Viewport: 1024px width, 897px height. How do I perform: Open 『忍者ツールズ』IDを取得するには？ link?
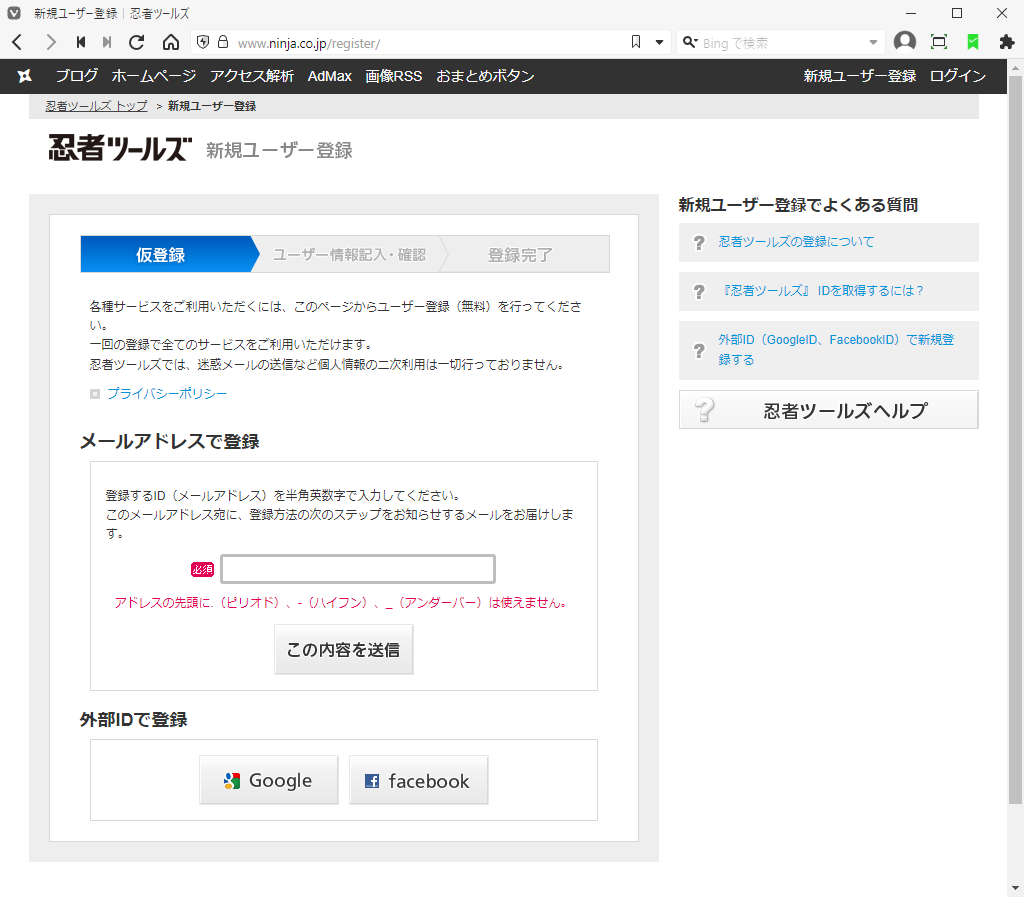[x=821, y=291]
